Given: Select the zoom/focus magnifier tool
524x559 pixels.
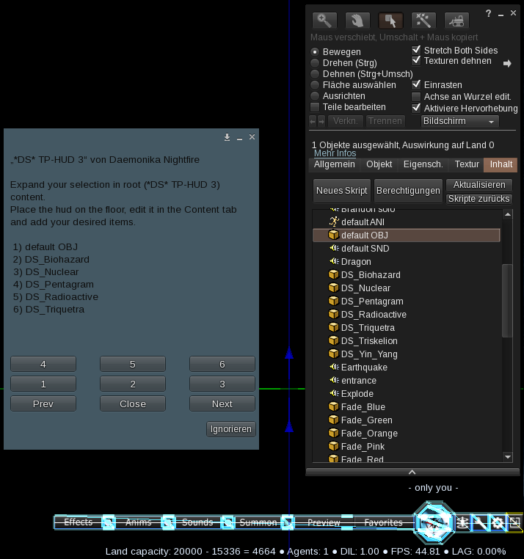Looking at the screenshot, I should (x=324, y=21).
